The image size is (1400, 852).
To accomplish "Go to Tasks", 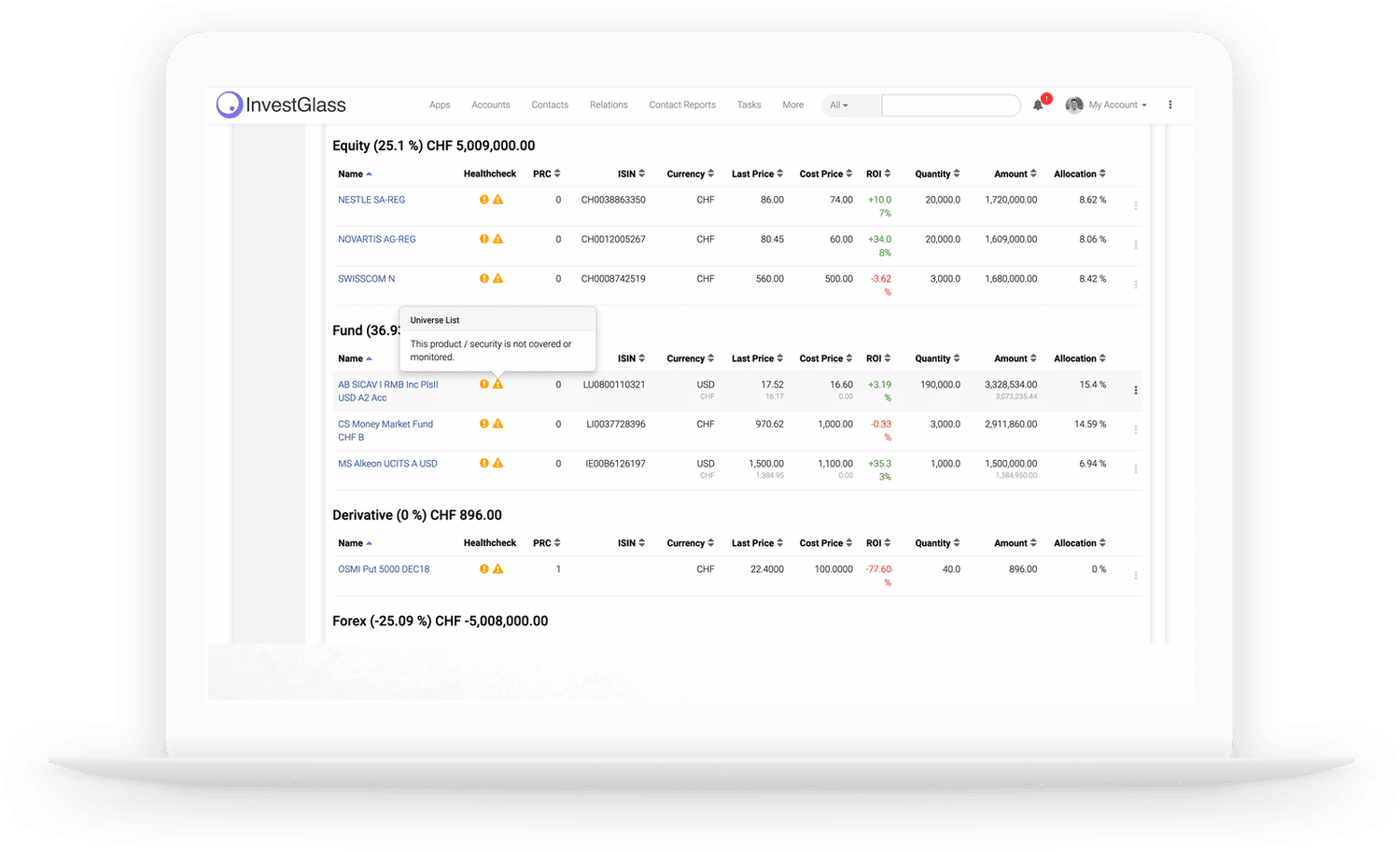I will 749,105.
